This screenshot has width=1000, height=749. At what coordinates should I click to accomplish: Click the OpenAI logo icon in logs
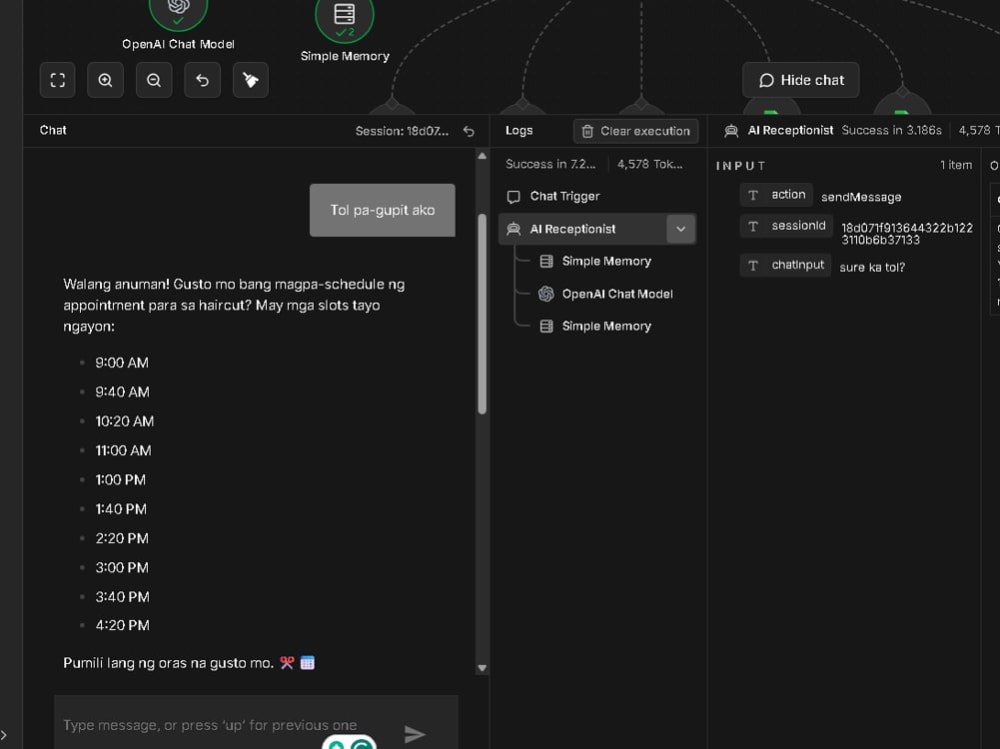(546, 294)
